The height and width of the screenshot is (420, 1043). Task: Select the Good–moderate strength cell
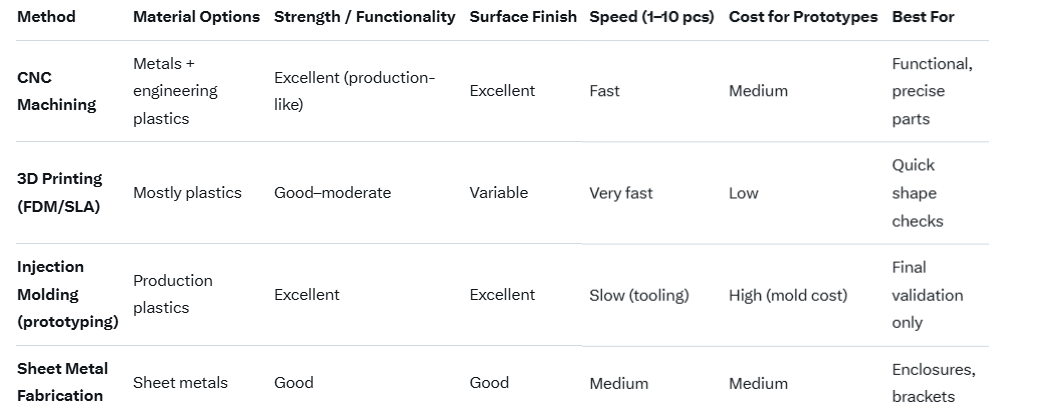tap(332, 193)
